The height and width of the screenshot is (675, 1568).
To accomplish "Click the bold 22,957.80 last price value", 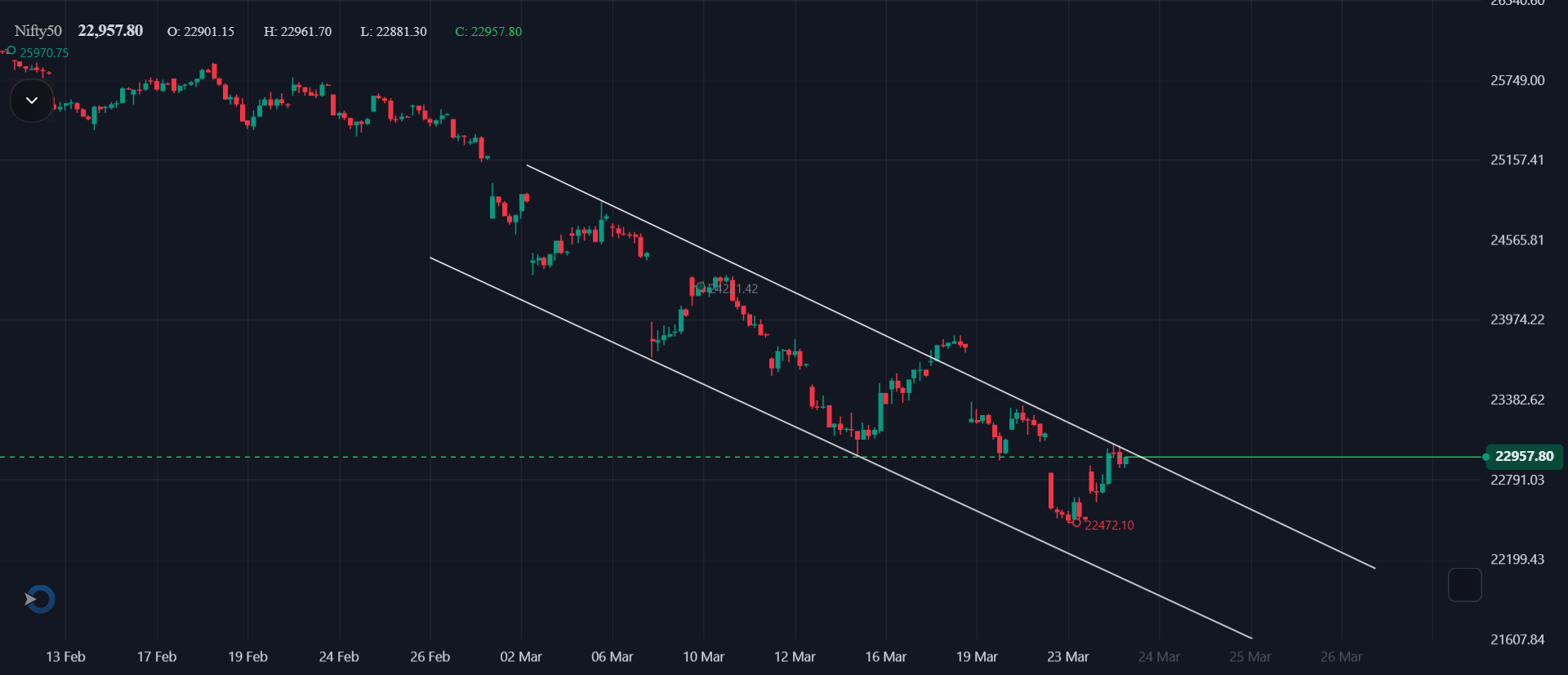I will pos(110,30).
